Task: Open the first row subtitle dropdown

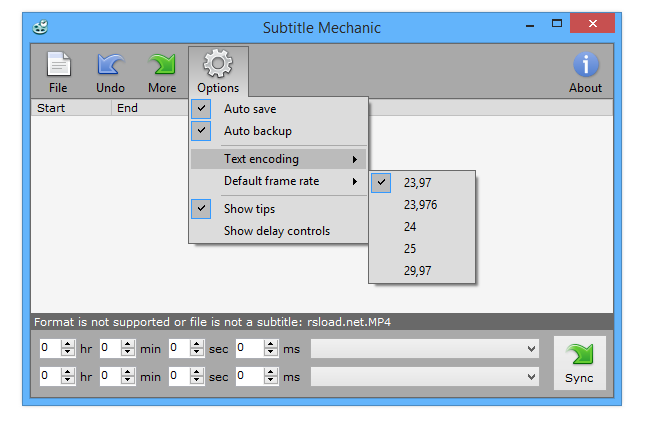Action: pyautogui.click(x=425, y=349)
